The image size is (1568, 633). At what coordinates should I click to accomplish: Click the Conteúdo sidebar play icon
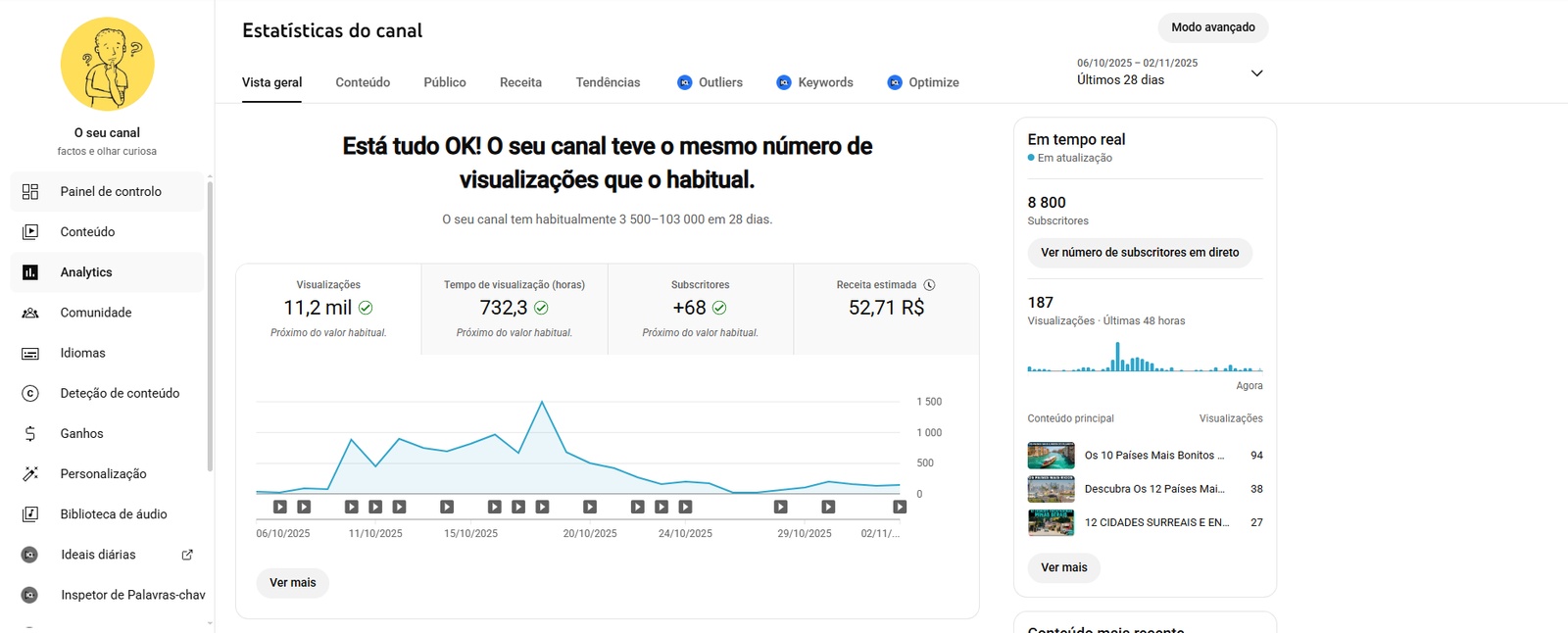tap(30, 232)
